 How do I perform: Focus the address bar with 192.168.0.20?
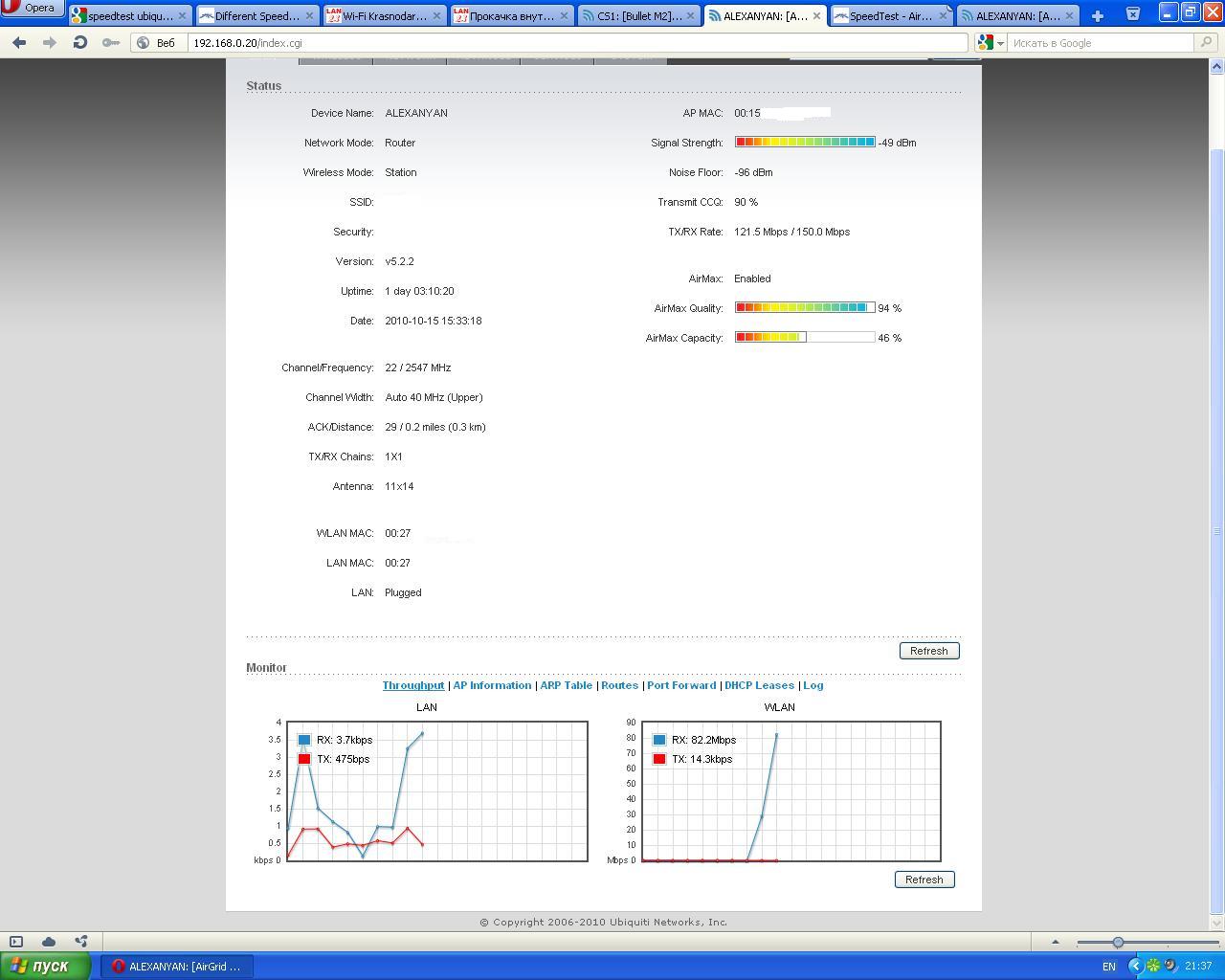[577, 43]
